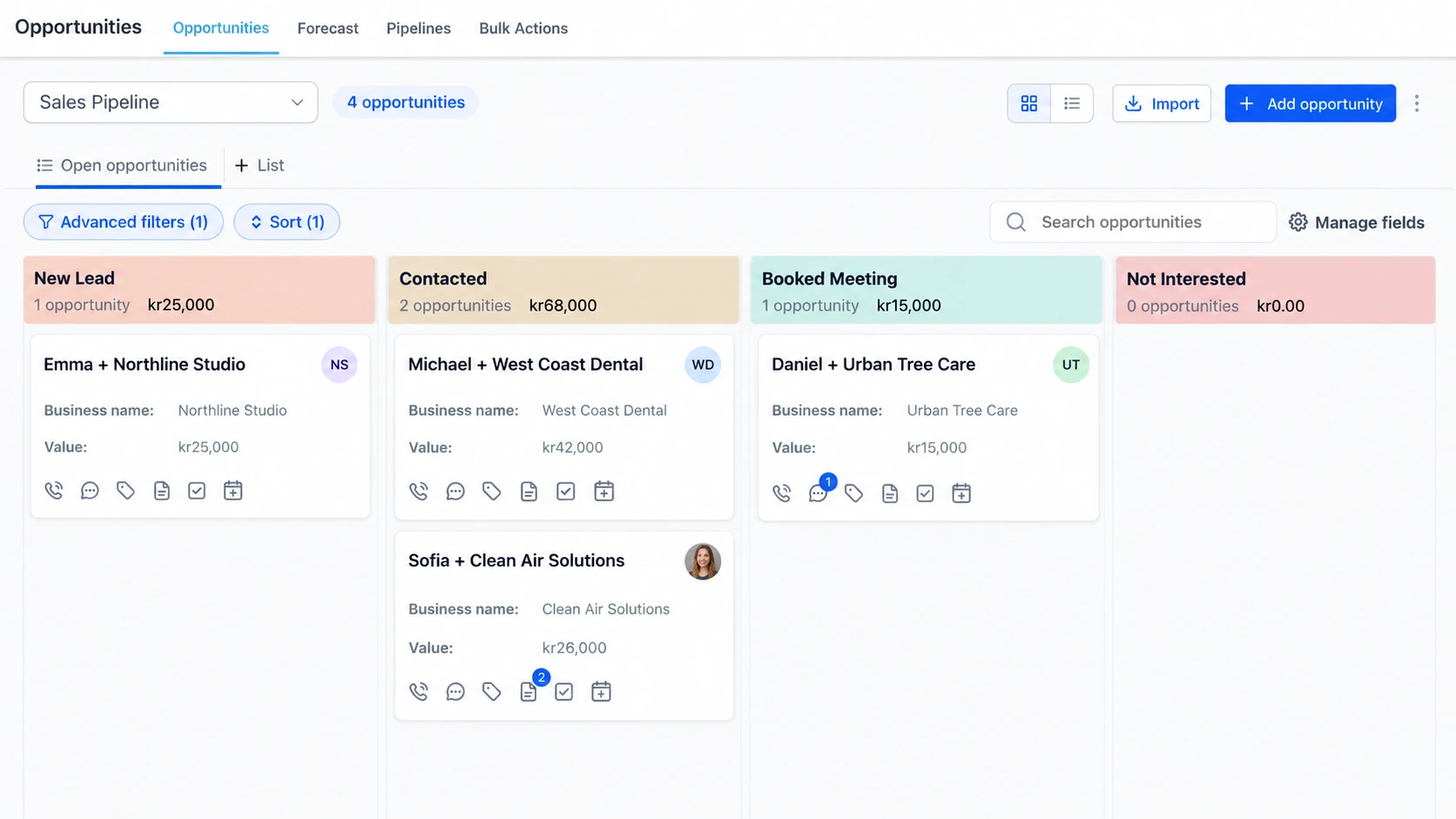This screenshot has height=819, width=1456.
Task: Open tasks on Sofia + Clean Air Solutions card
Action: coord(564,692)
